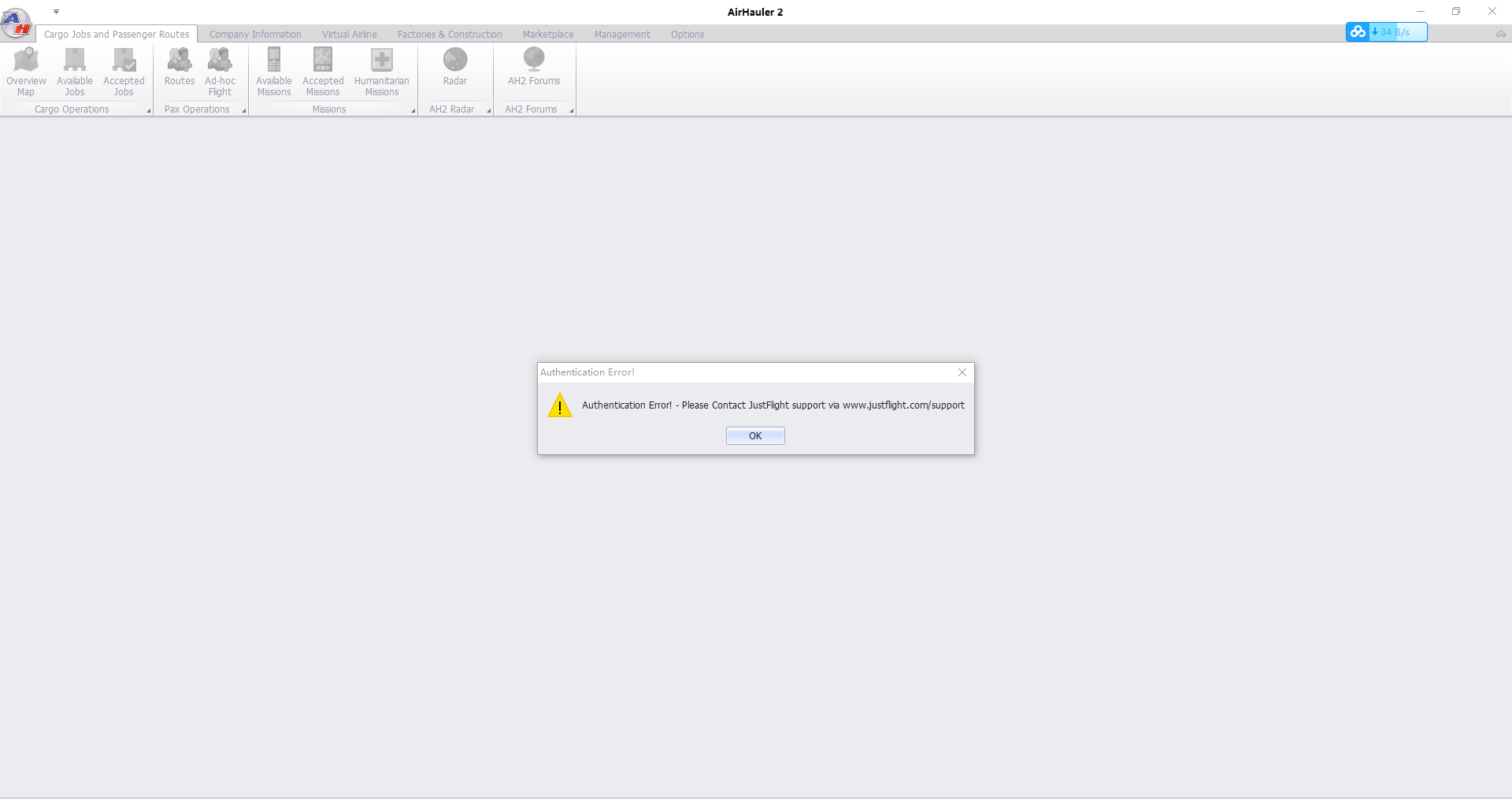Viewport: 1512px width, 799px height.
Task: Launch the AH2 Radar
Action: (455, 68)
